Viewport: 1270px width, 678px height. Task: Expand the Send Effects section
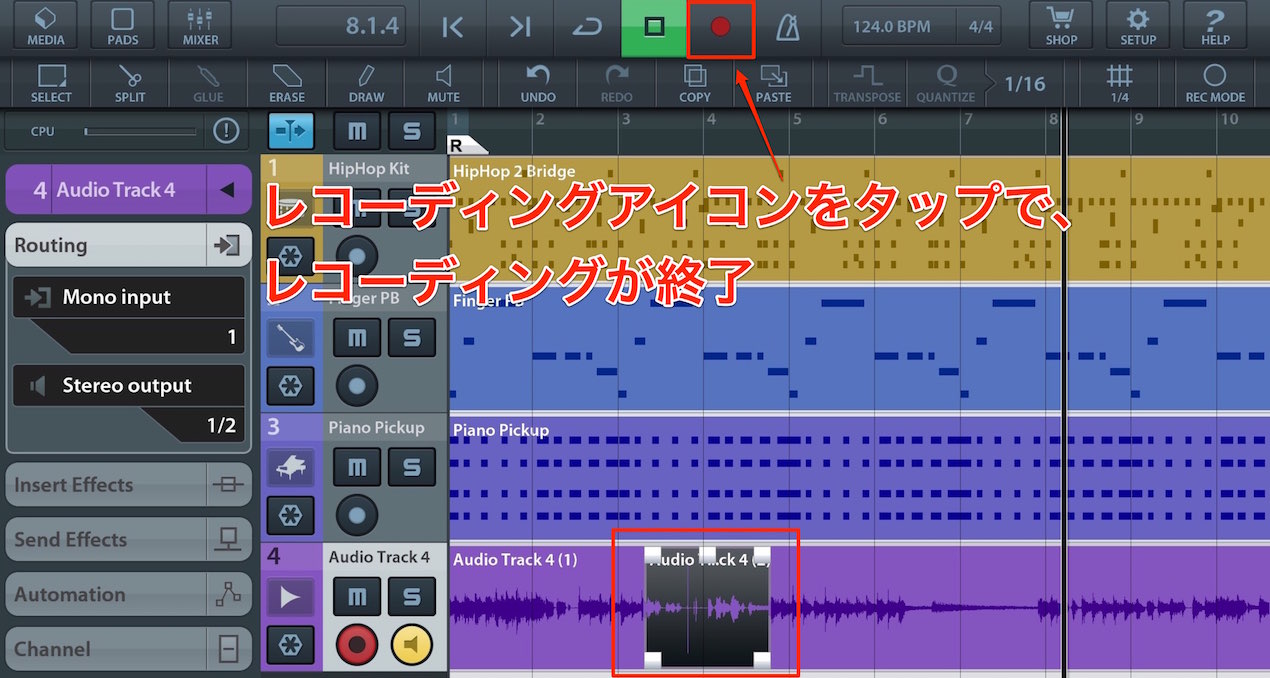(128, 540)
